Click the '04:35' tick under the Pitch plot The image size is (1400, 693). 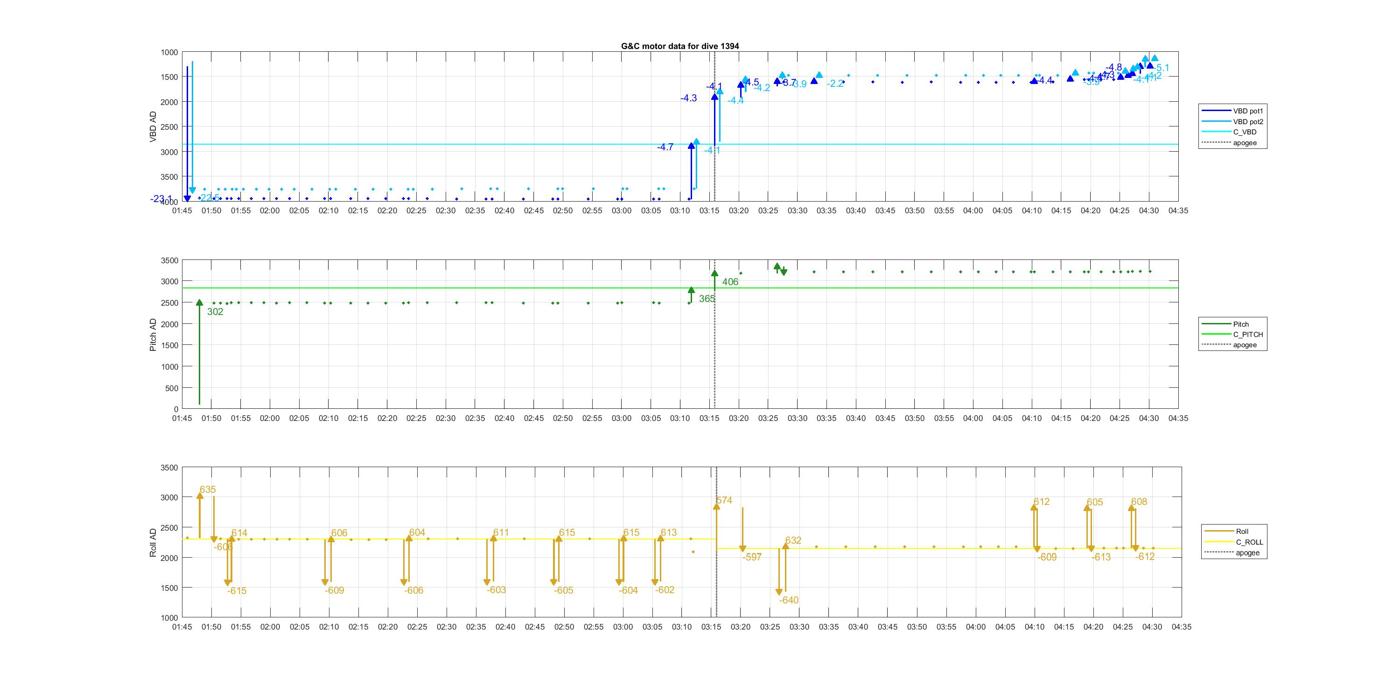point(1178,419)
